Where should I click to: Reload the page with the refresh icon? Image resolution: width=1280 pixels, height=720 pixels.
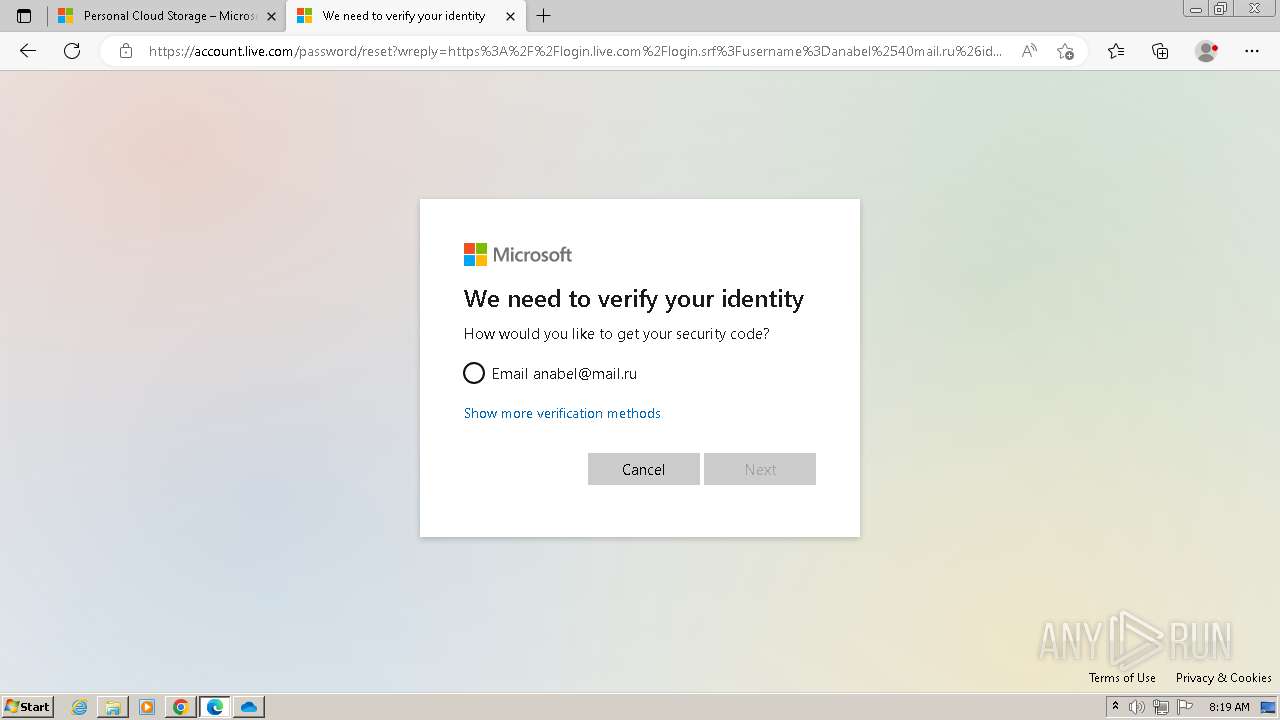click(x=72, y=51)
